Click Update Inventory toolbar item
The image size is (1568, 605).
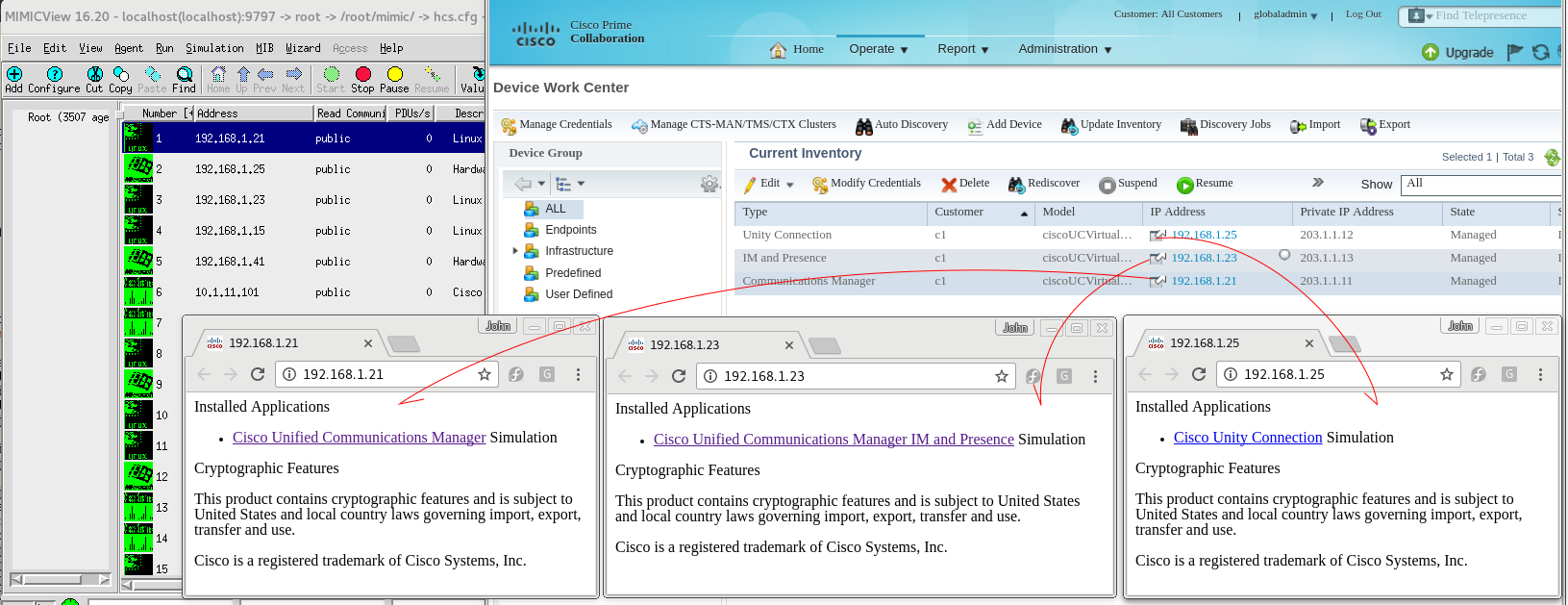pos(1111,125)
